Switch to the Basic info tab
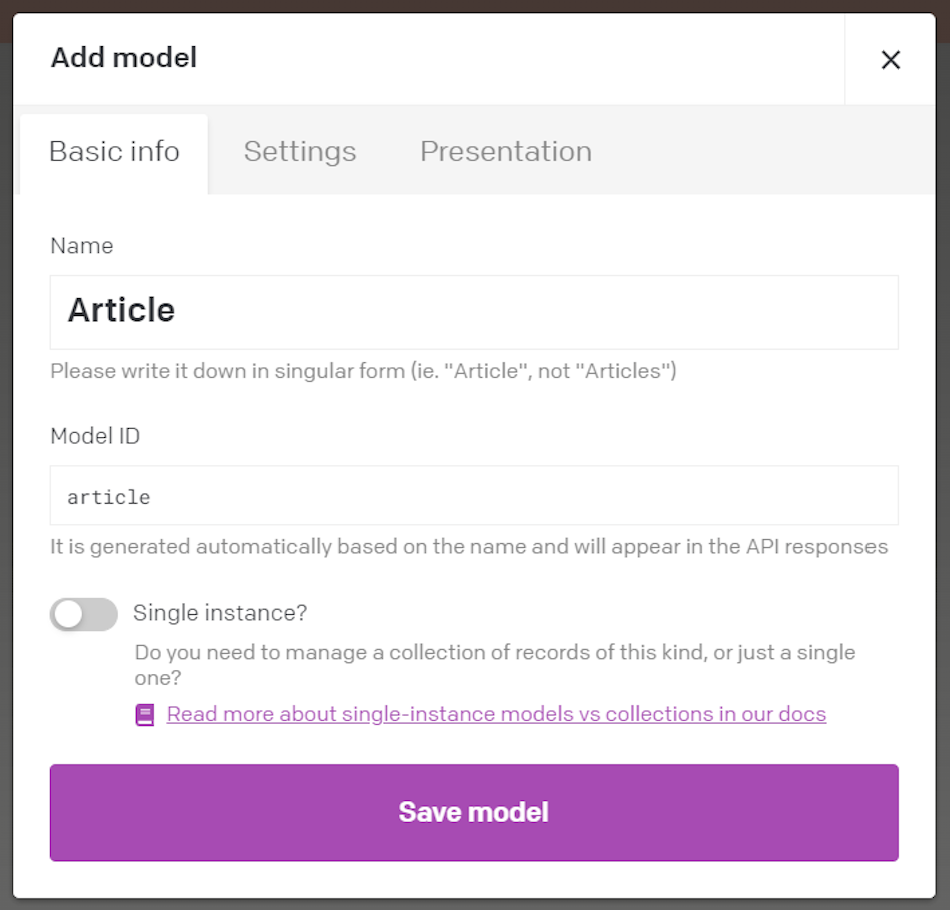The width and height of the screenshot is (950, 910). [114, 152]
